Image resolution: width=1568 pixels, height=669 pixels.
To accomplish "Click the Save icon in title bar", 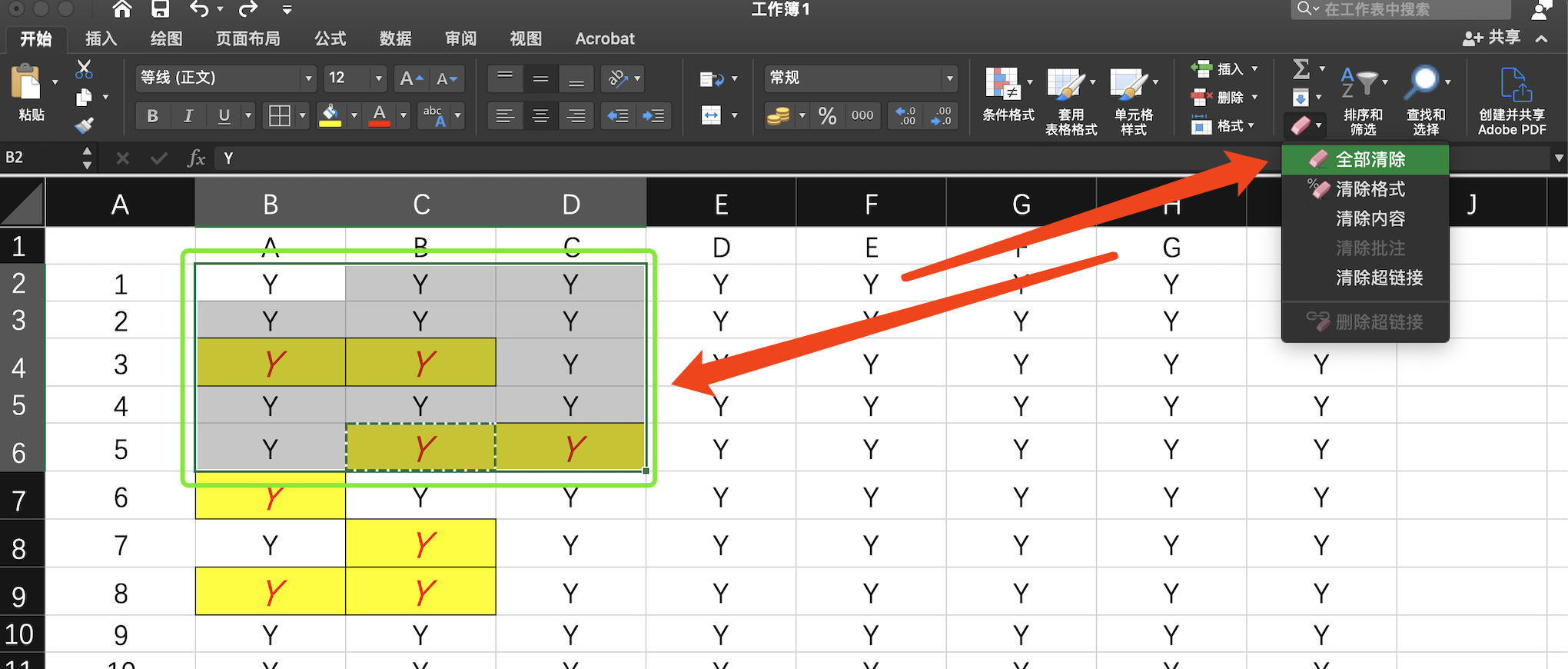I will [x=160, y=9].
